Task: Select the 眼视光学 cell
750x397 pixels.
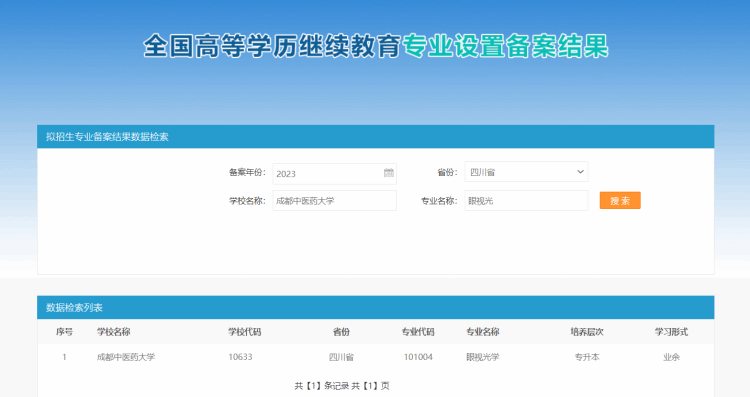Action: [x=483, y=357]
